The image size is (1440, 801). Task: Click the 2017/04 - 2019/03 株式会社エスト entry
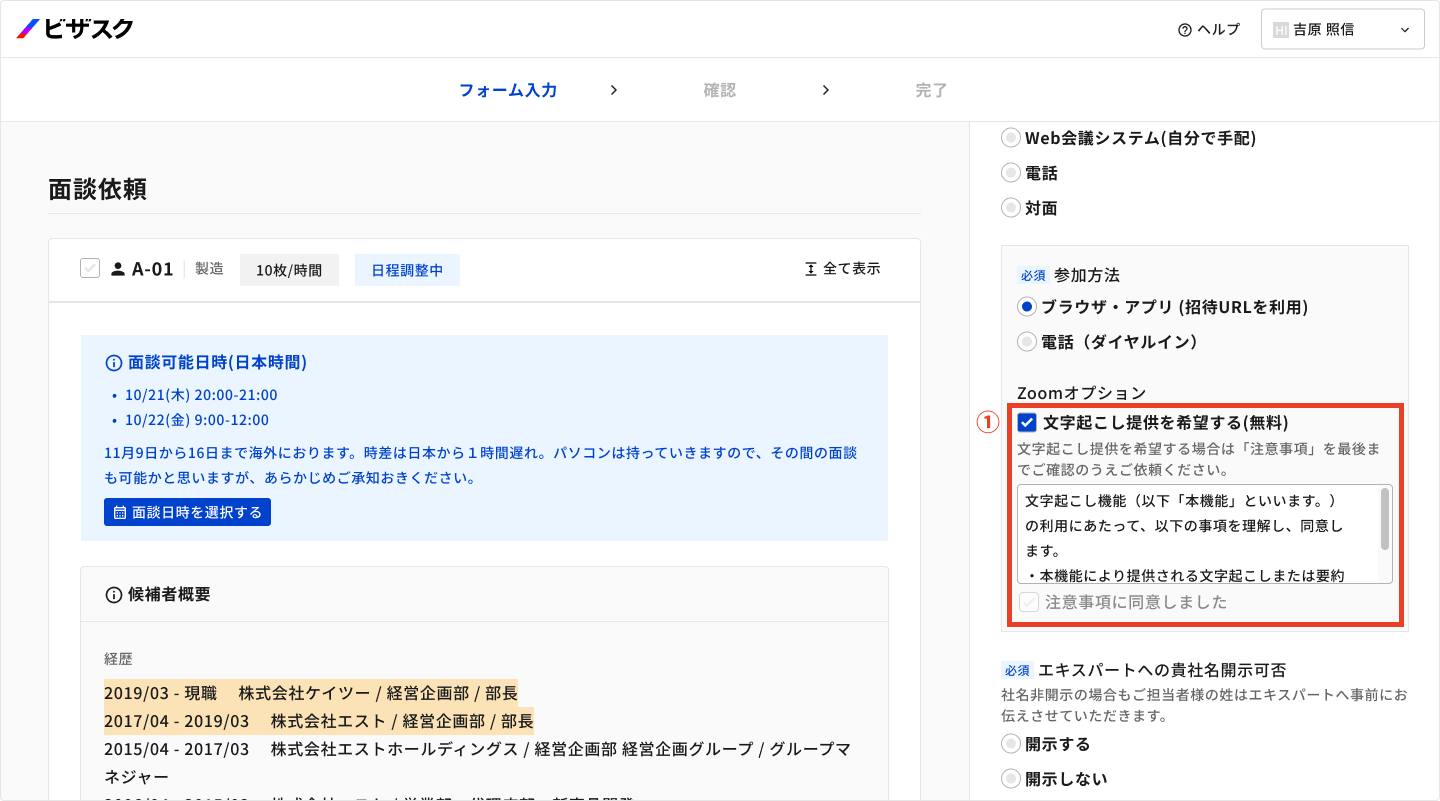[x=319, y=720]
